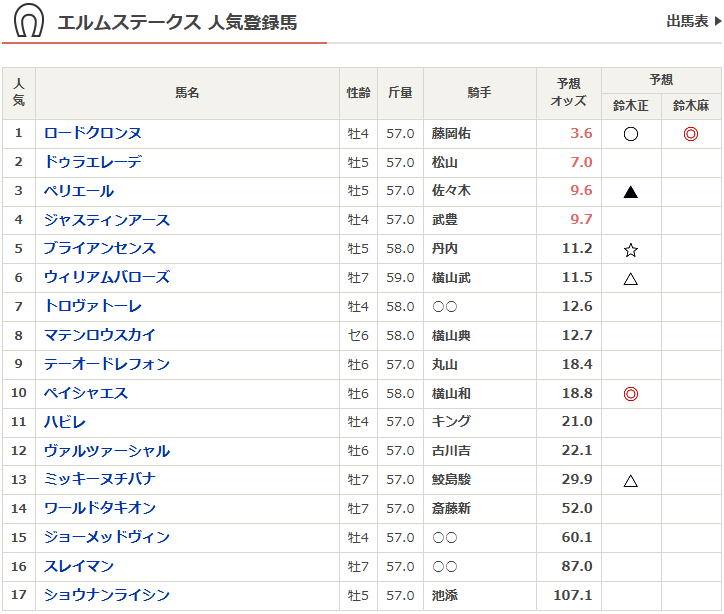Open horse ペイシャエス

coord(85,393)
